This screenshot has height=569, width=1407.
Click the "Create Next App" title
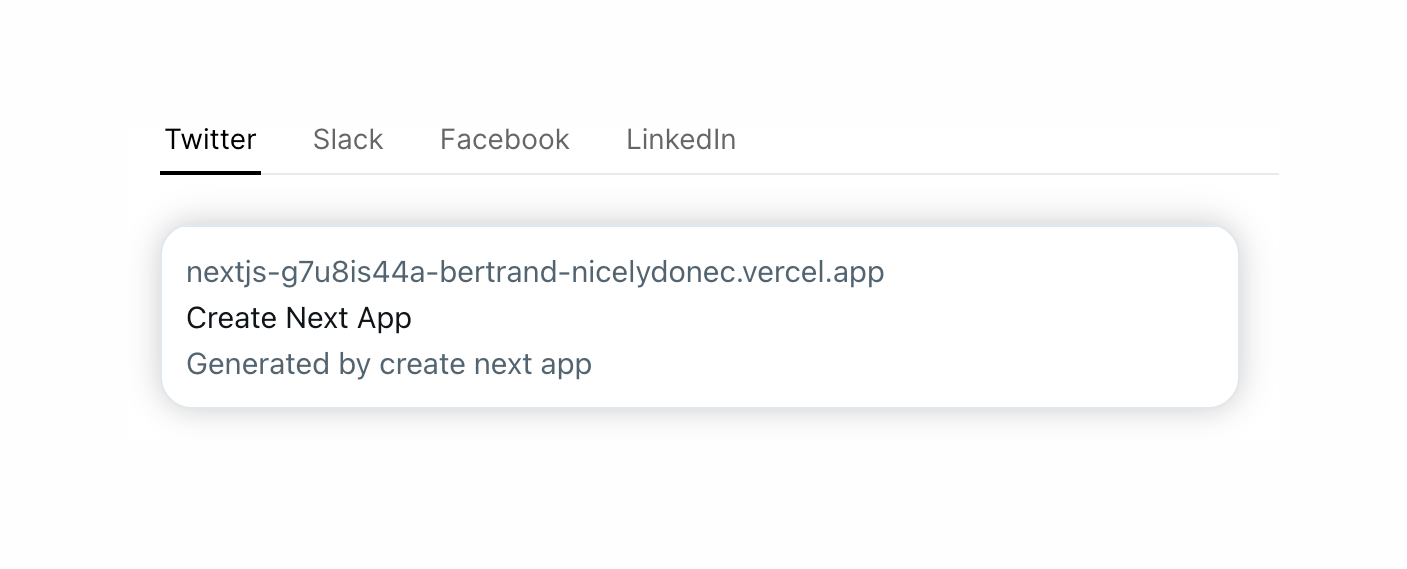[299, 318]
